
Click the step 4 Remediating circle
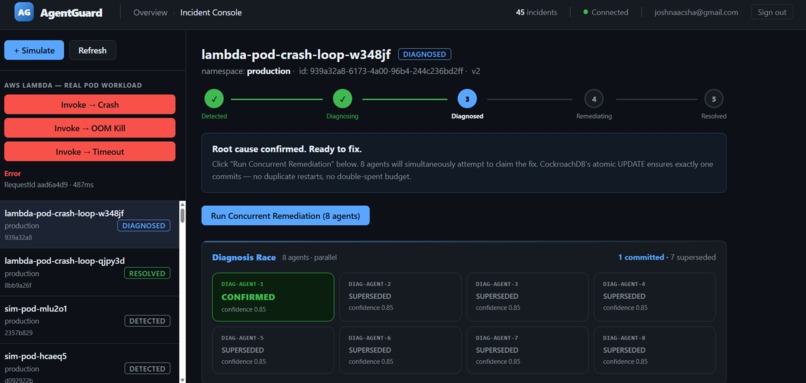[x=594, y=99]
